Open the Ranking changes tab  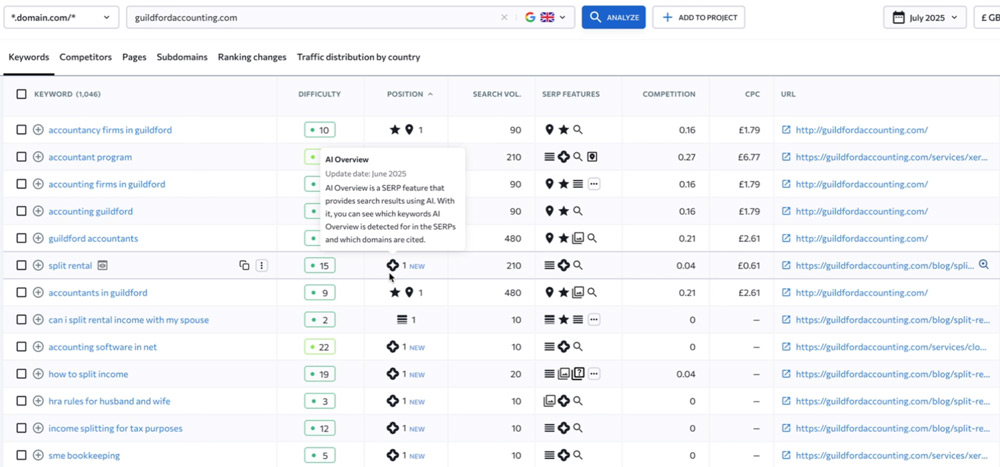coord(252,57)
